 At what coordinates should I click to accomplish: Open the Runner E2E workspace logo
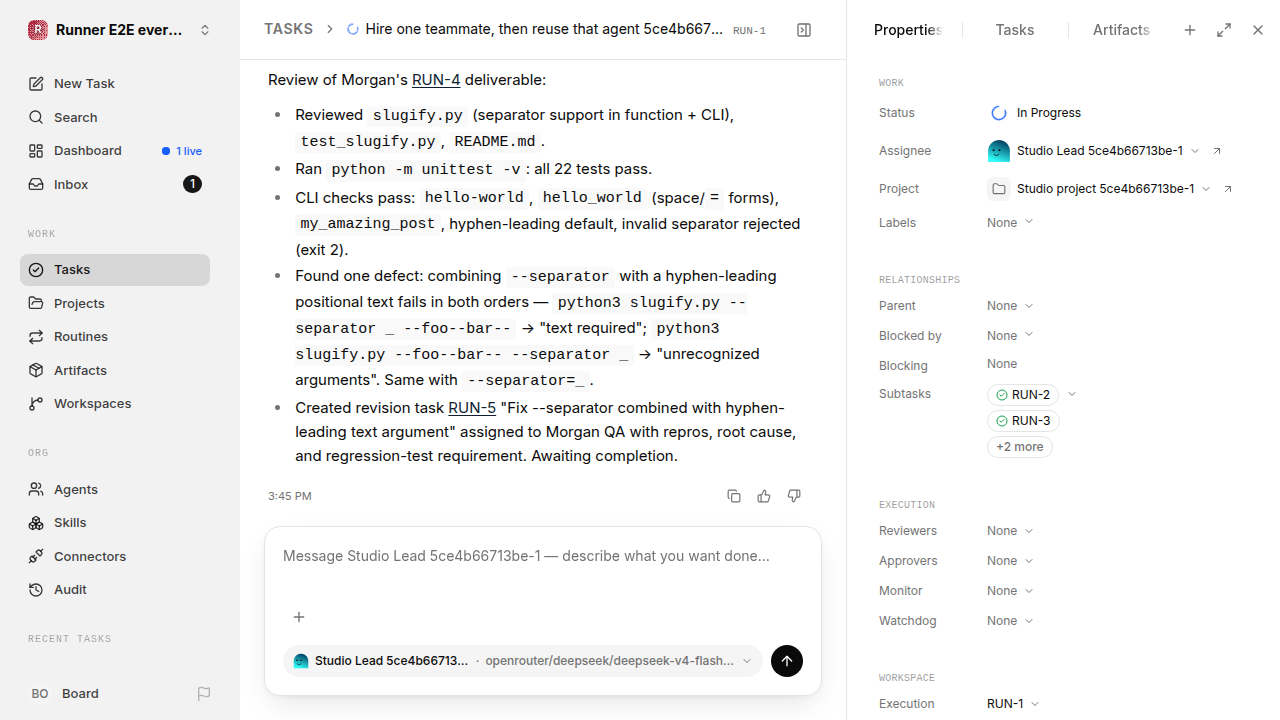[38, 30]
